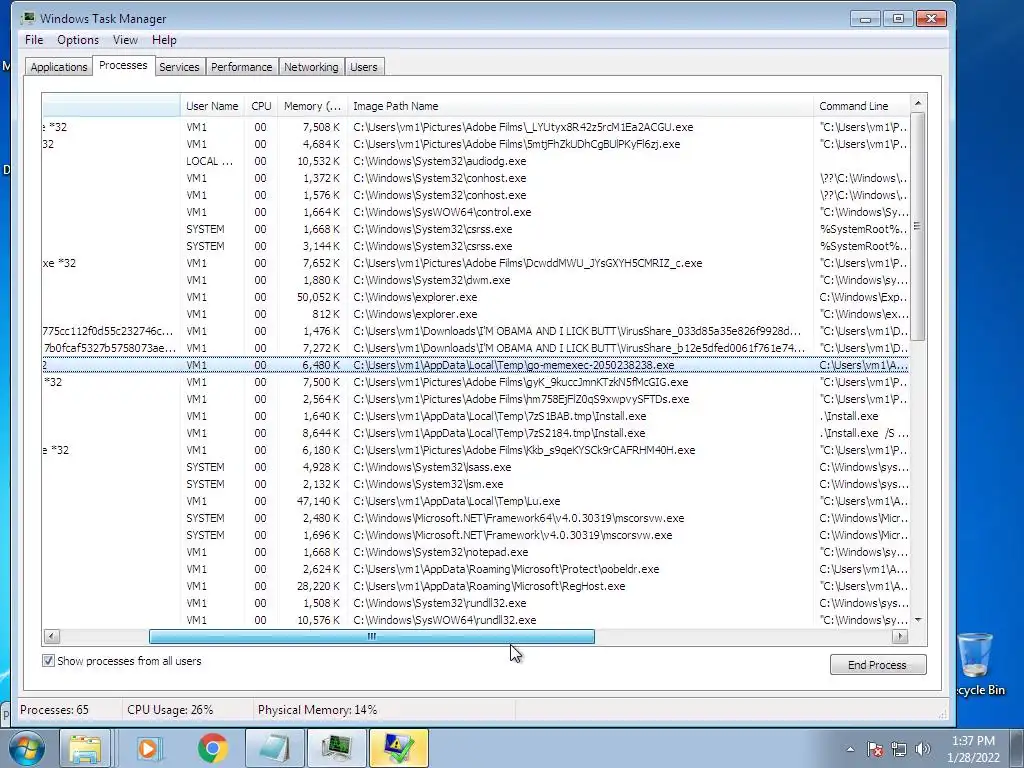Viewport: 1024px width, 768px height.
Task: Click the taskbar clock 1:37 PM
Action: (973, 741)
